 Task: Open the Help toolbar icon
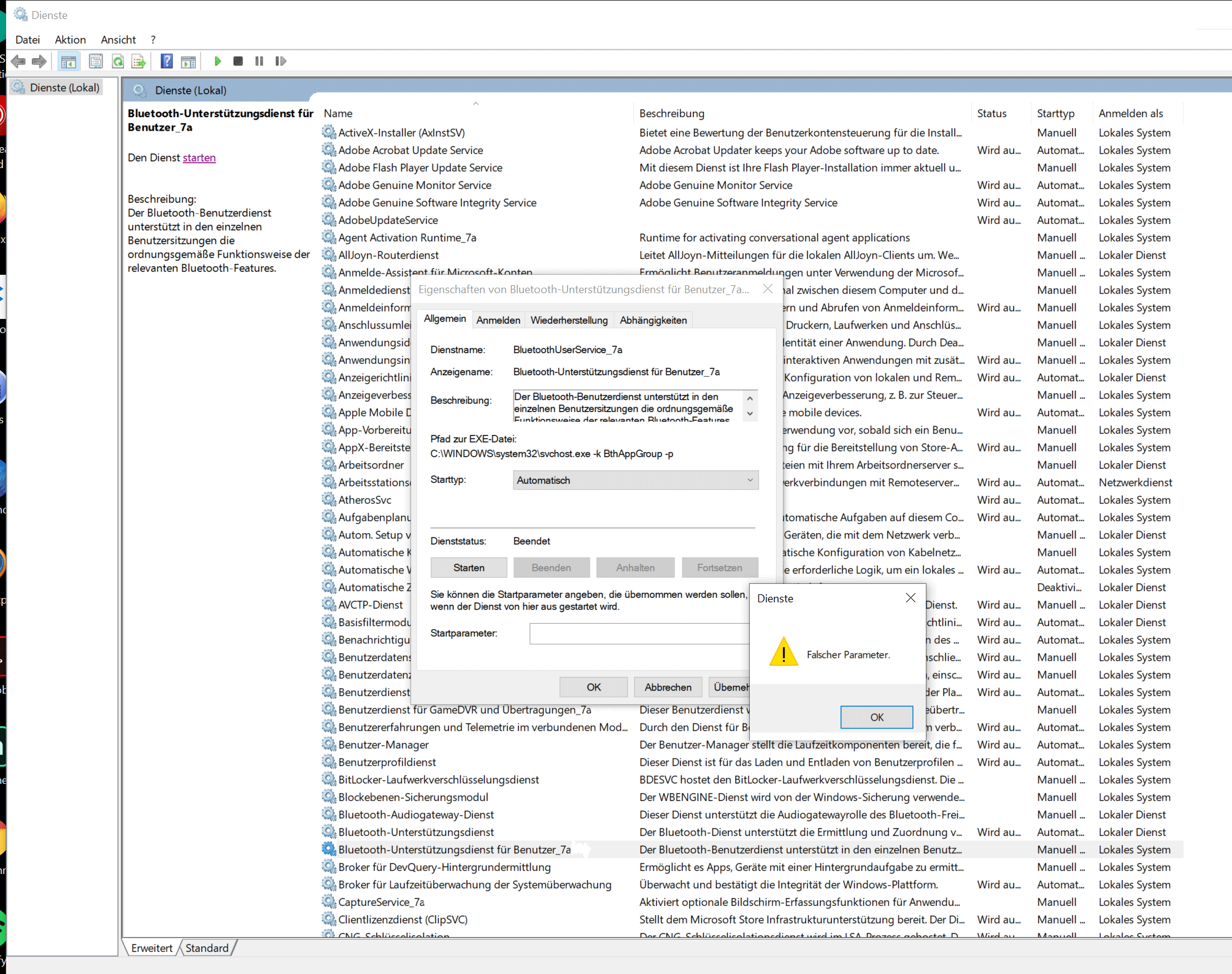(166, 61)
